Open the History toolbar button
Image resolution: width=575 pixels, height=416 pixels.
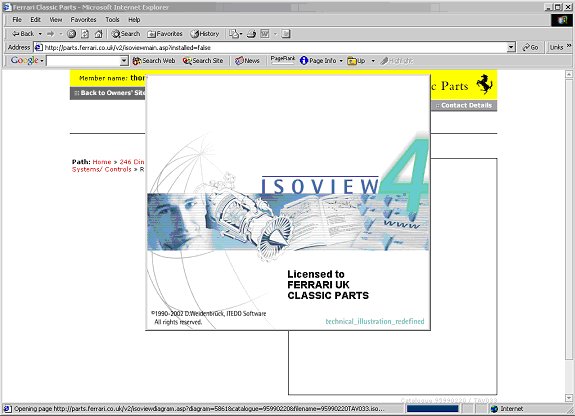click(x=205, y=34)
